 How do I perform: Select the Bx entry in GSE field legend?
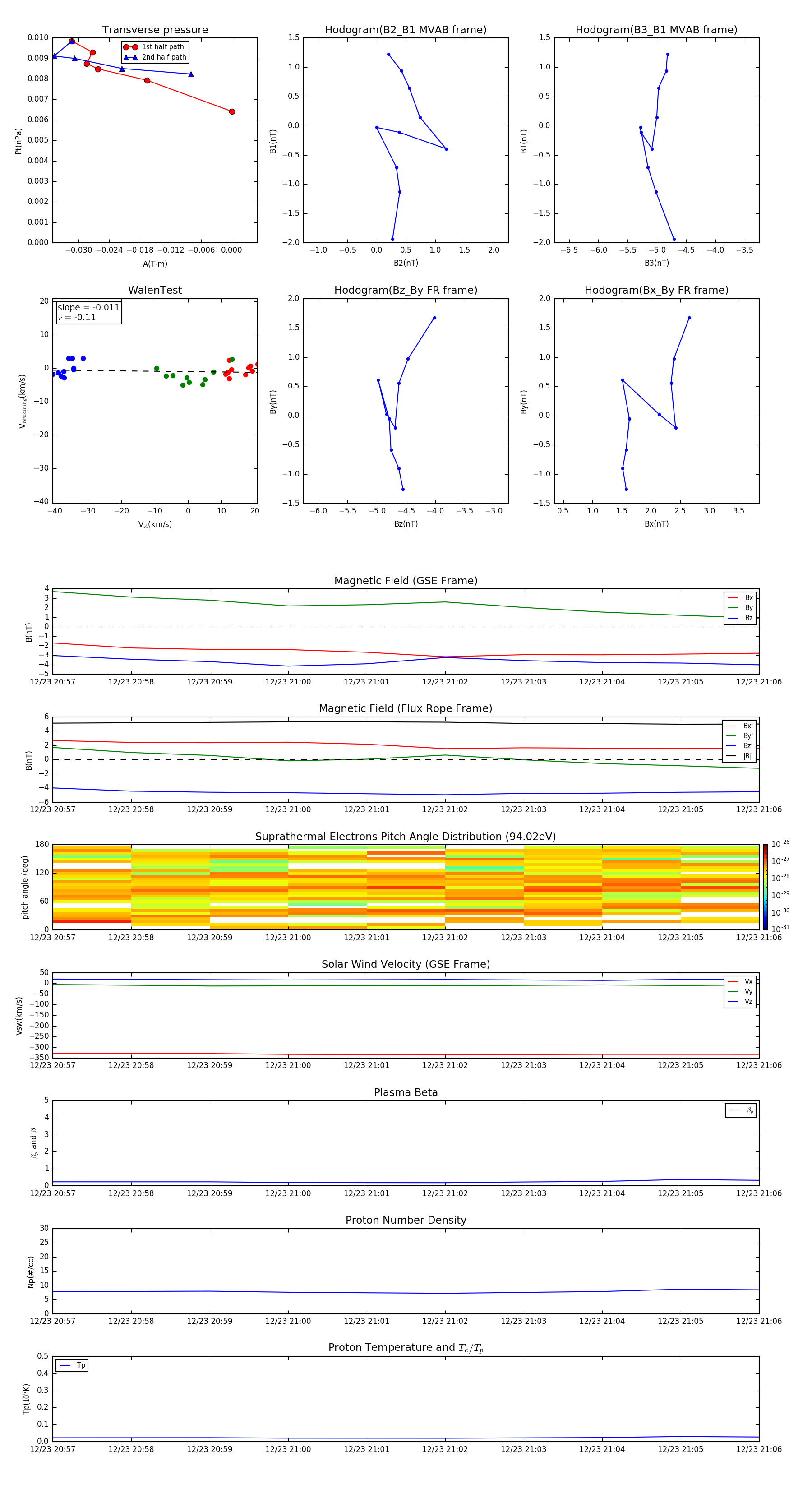[740, 598]
